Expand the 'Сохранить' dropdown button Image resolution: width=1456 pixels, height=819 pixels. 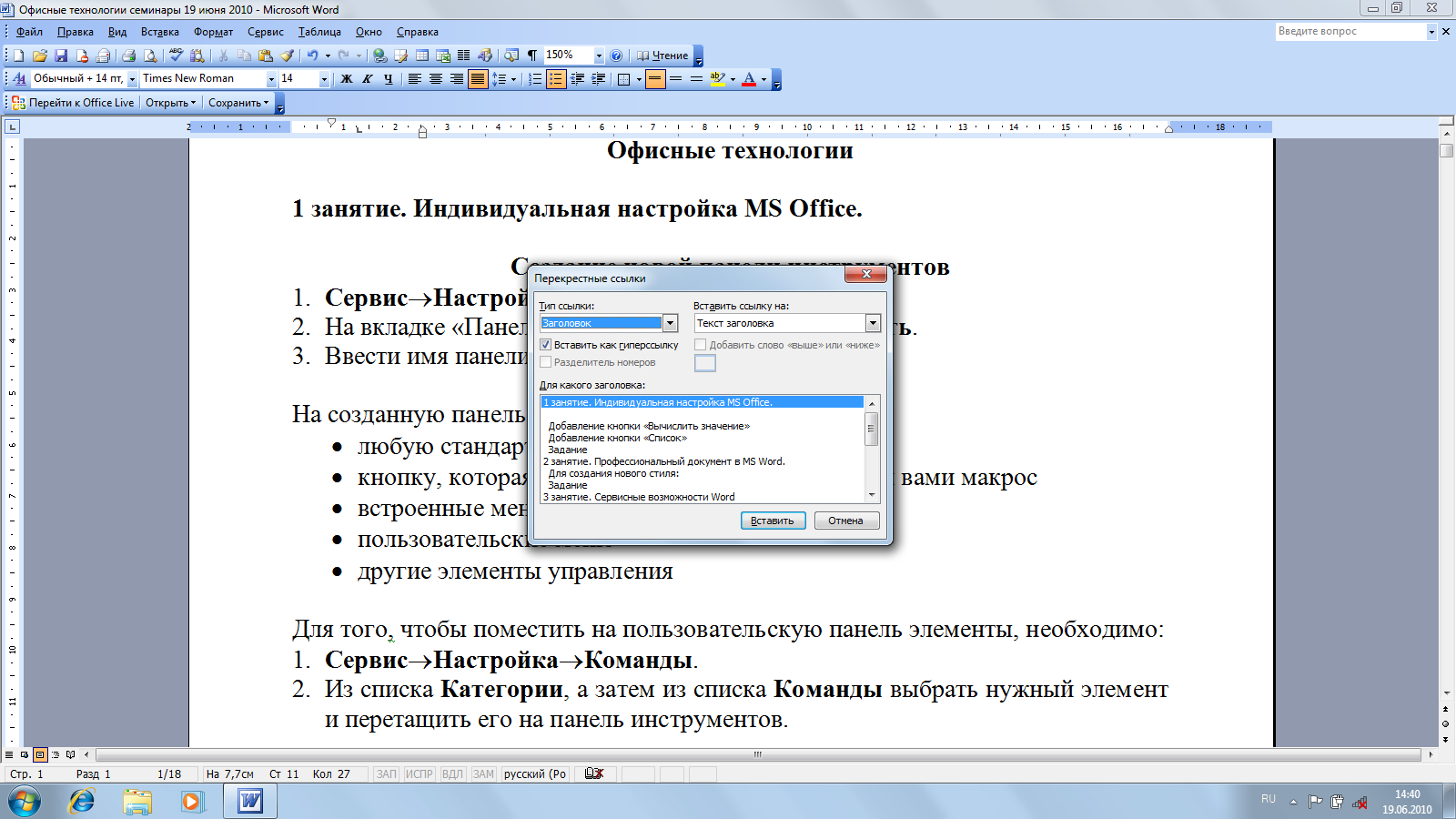pyautogui.click(x=238, y=103)
